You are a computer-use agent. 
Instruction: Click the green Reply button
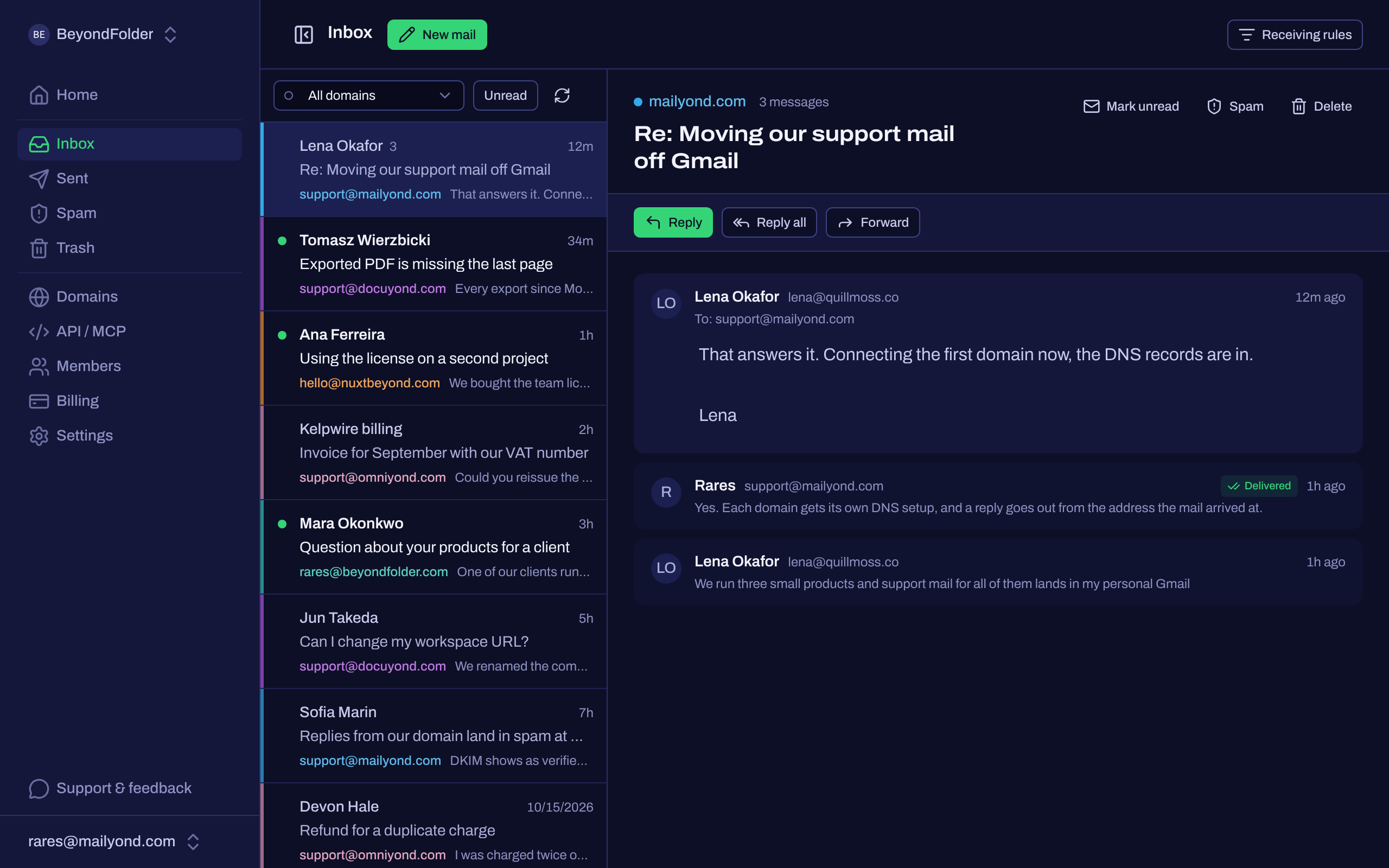pyautogui.click(x=673, y=222)
